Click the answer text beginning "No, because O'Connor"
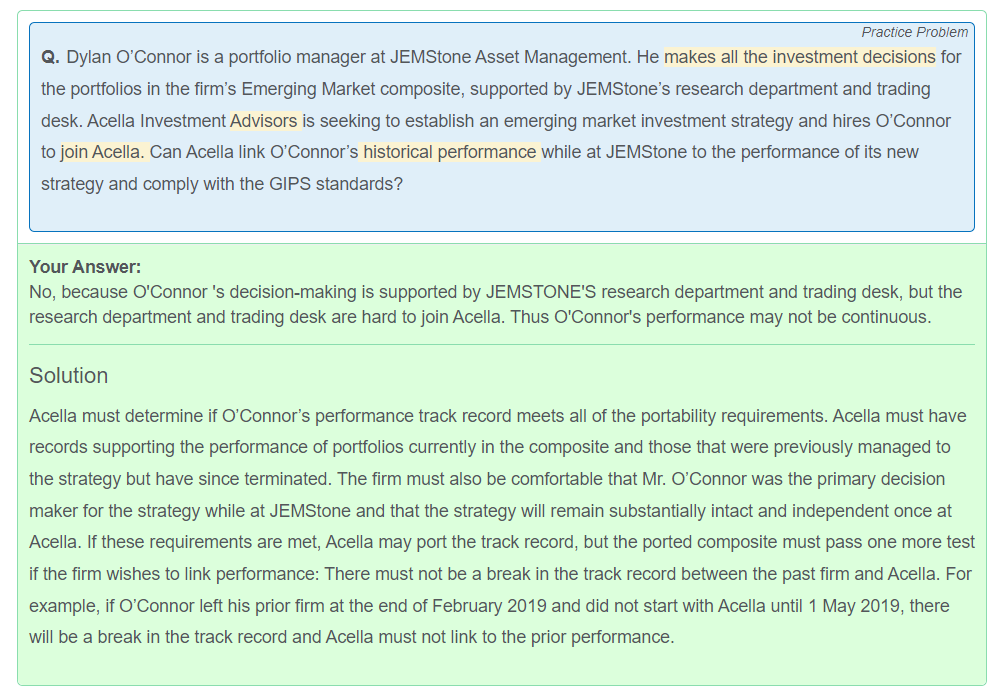Screen dimensions: 994x694 pos(496,304)
